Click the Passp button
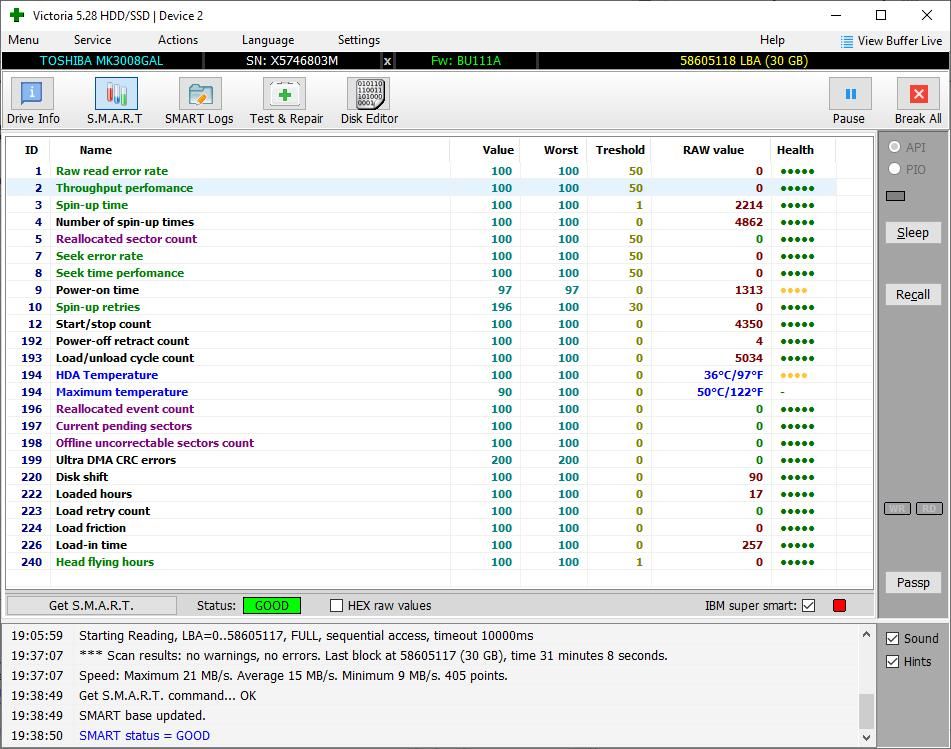Image resolution: width=951 pixels, height=749 pixels. [x=913, y=583]
